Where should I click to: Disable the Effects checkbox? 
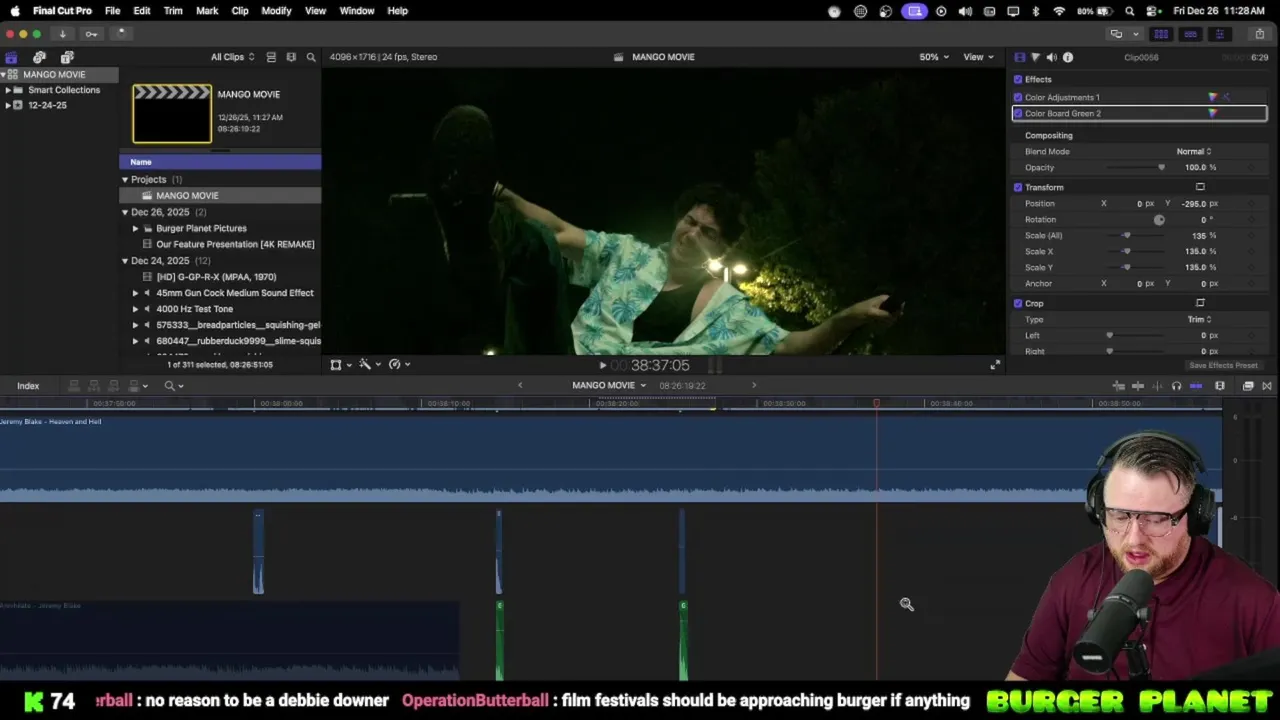point(1018,79)
